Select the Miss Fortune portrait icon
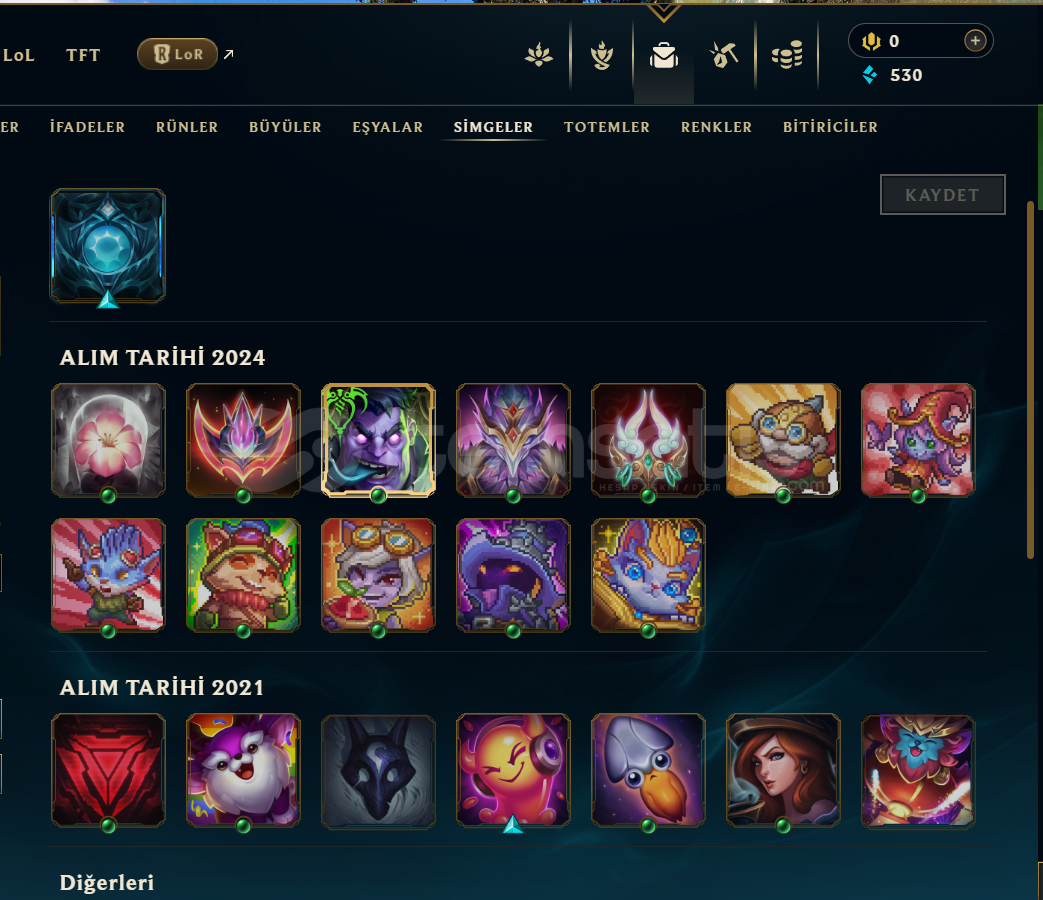 click(784, 771)
